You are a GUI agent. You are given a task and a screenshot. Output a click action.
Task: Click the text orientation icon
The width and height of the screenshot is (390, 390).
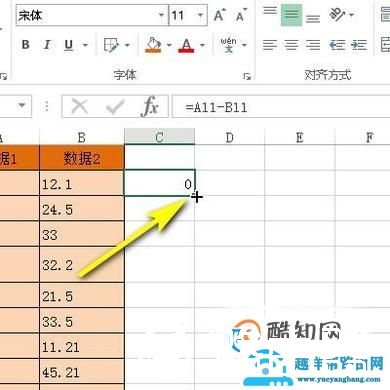337,15
